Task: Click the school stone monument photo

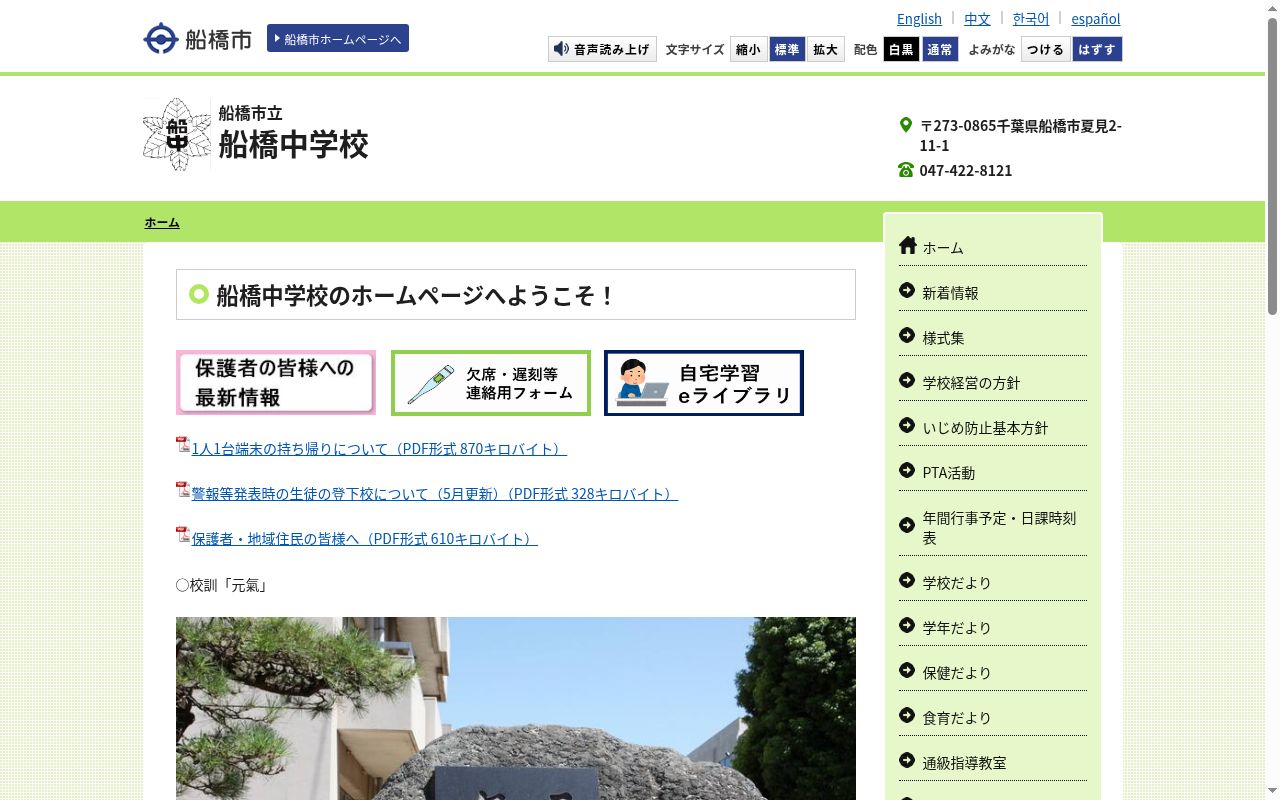Action: [x=516, y=708]
